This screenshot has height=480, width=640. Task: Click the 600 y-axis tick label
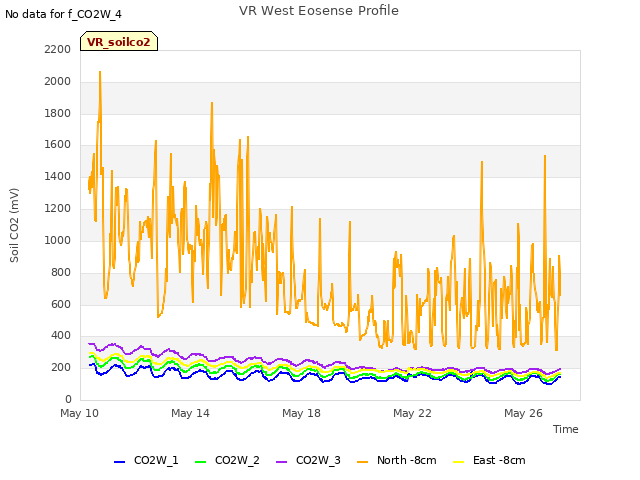pyautogui.click(x=61, y=304)
